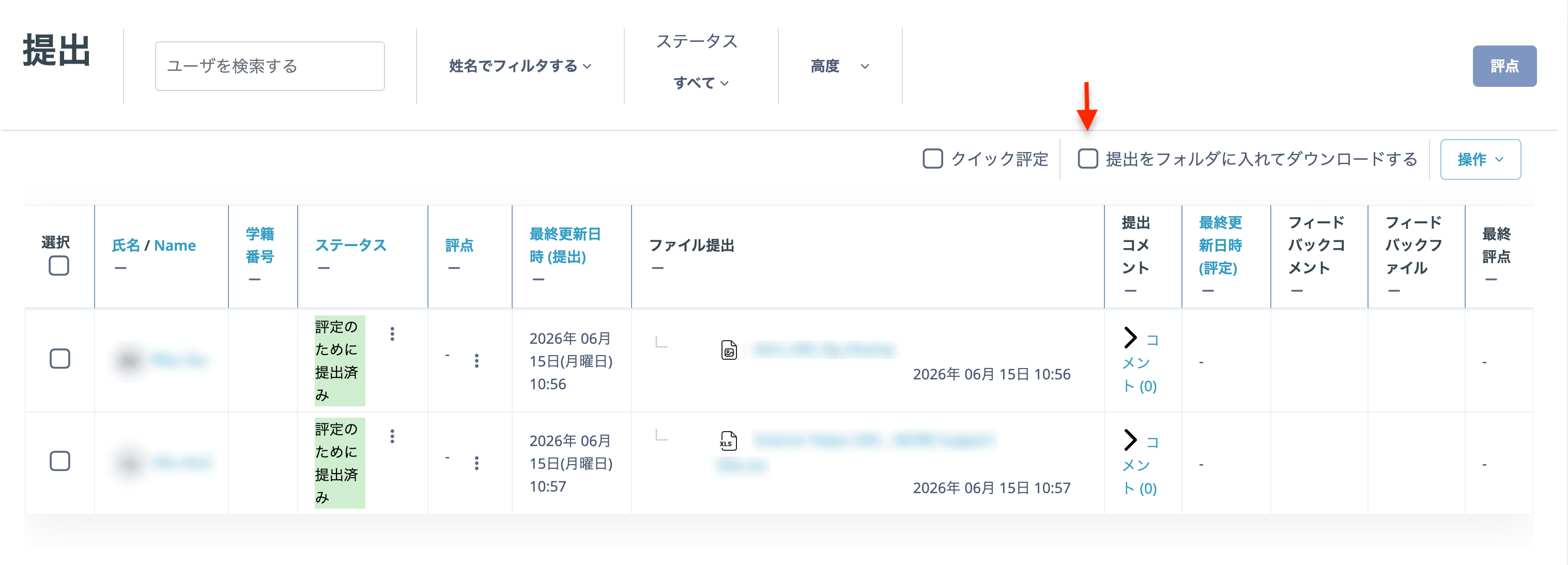Open the second row's grade kebab menu
The height and width of the screenshot is (565, 1568).
476,463
